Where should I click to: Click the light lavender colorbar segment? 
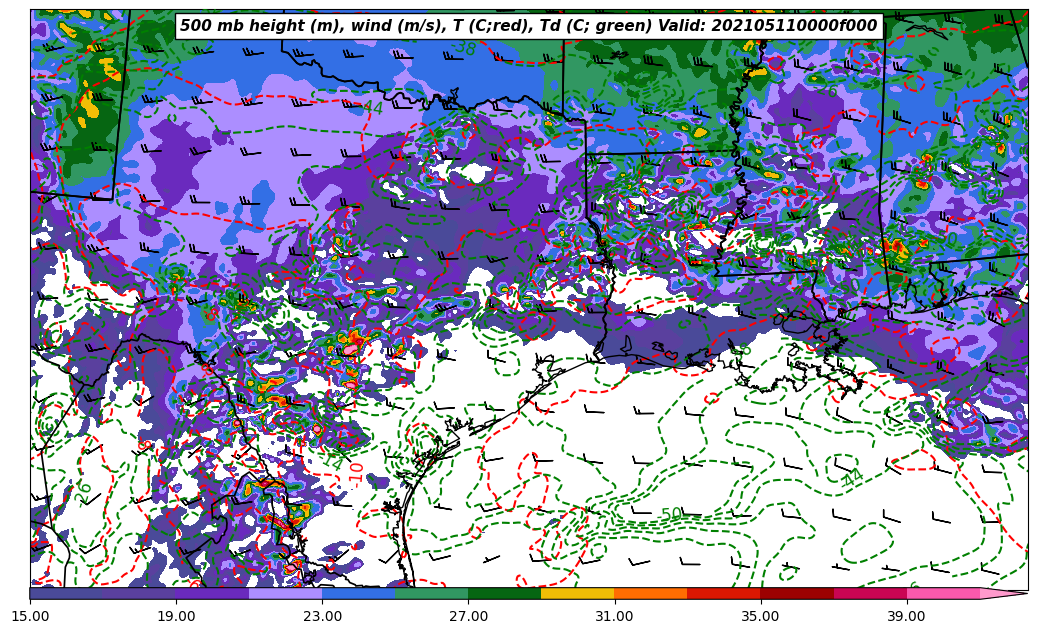[286, 593]
